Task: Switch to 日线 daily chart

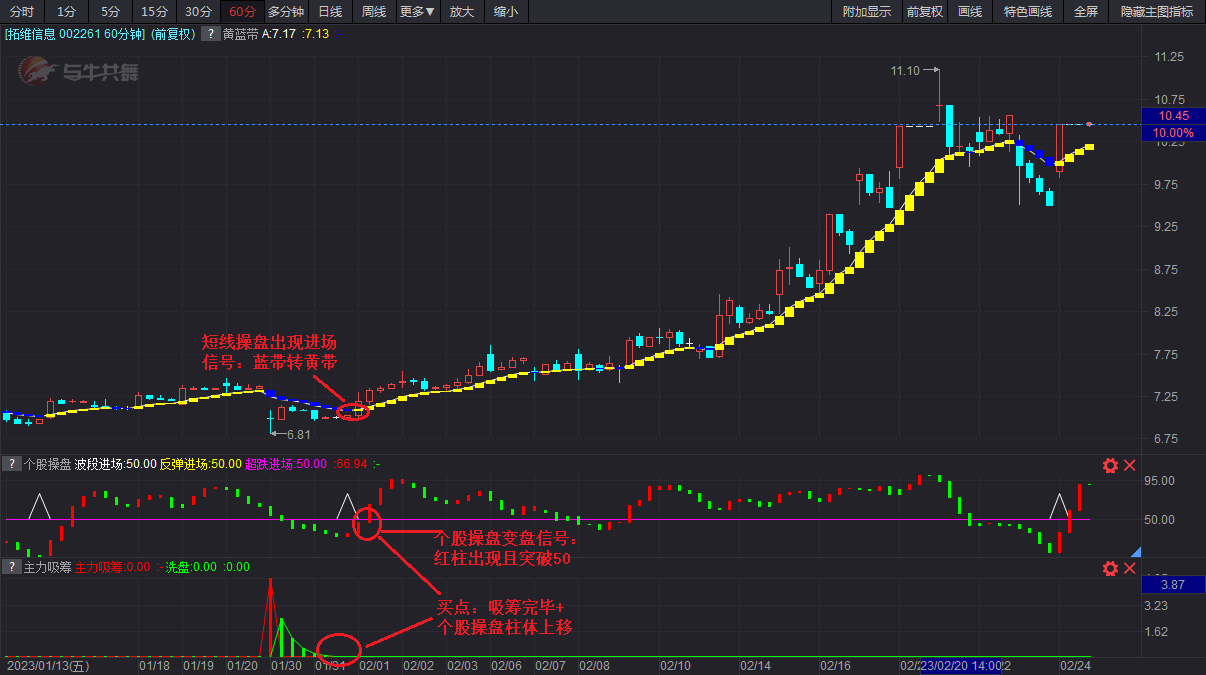Action: point(330,12)
